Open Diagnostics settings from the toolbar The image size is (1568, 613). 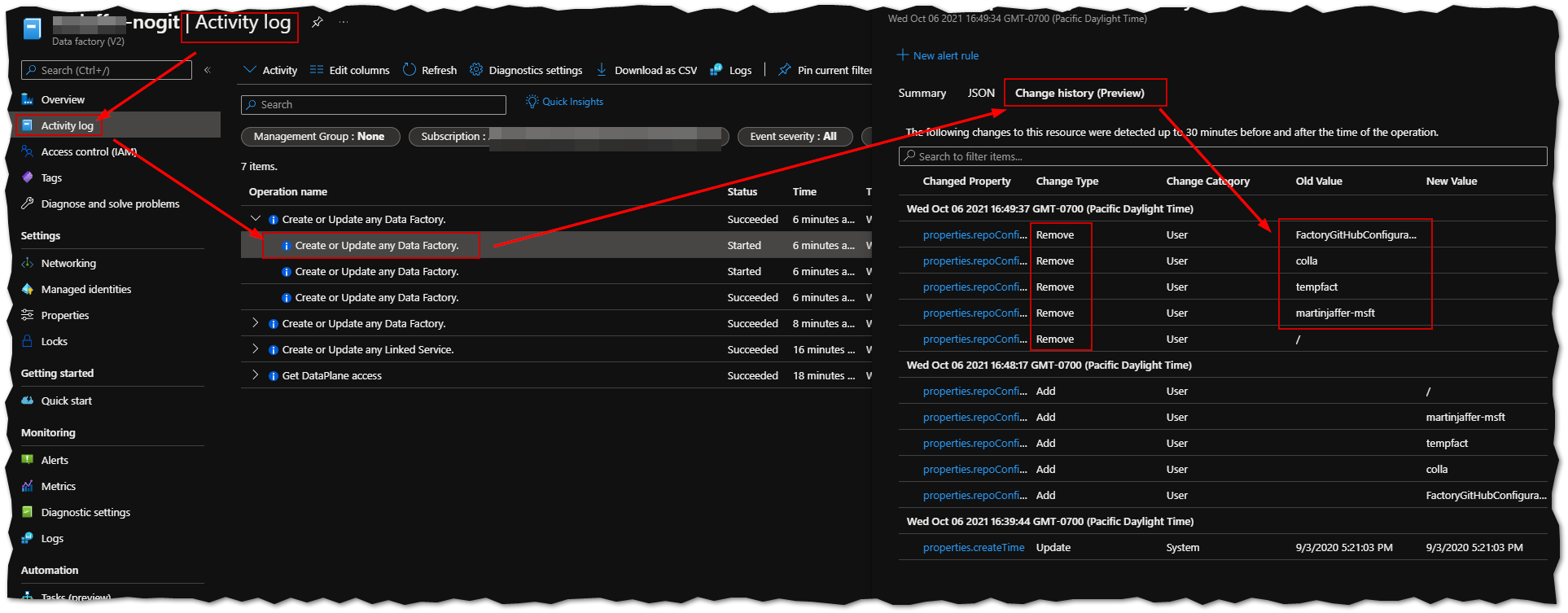tap(526, 70)
